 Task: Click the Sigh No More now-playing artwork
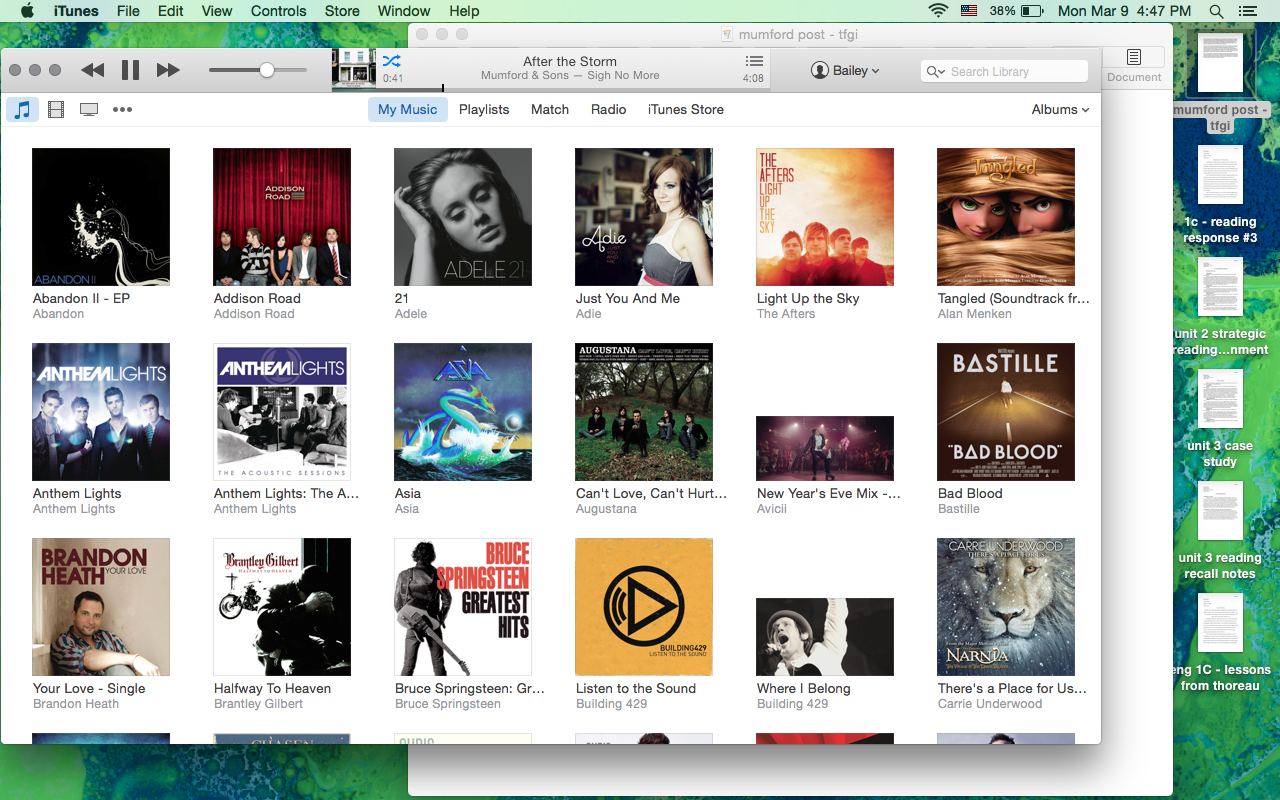coord(354,70)
